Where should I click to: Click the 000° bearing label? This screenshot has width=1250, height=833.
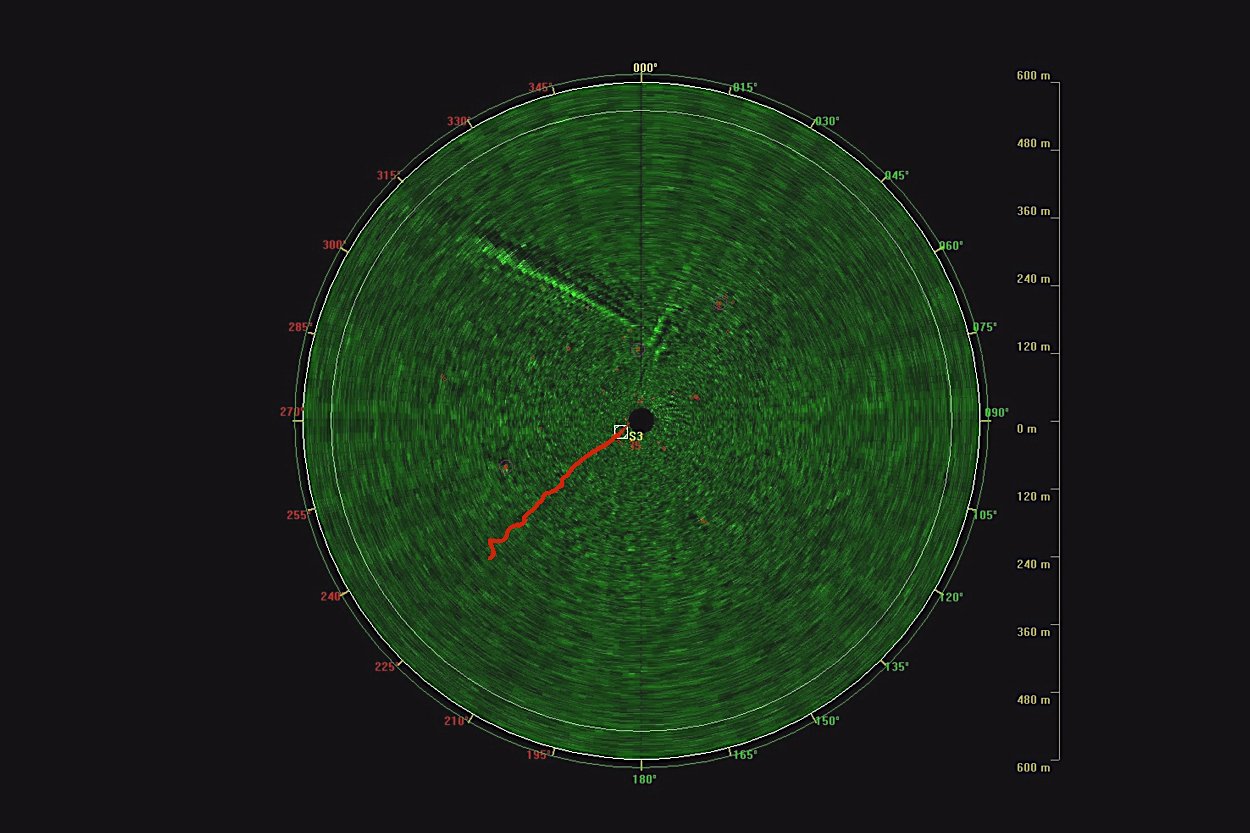tap(645, 68)
